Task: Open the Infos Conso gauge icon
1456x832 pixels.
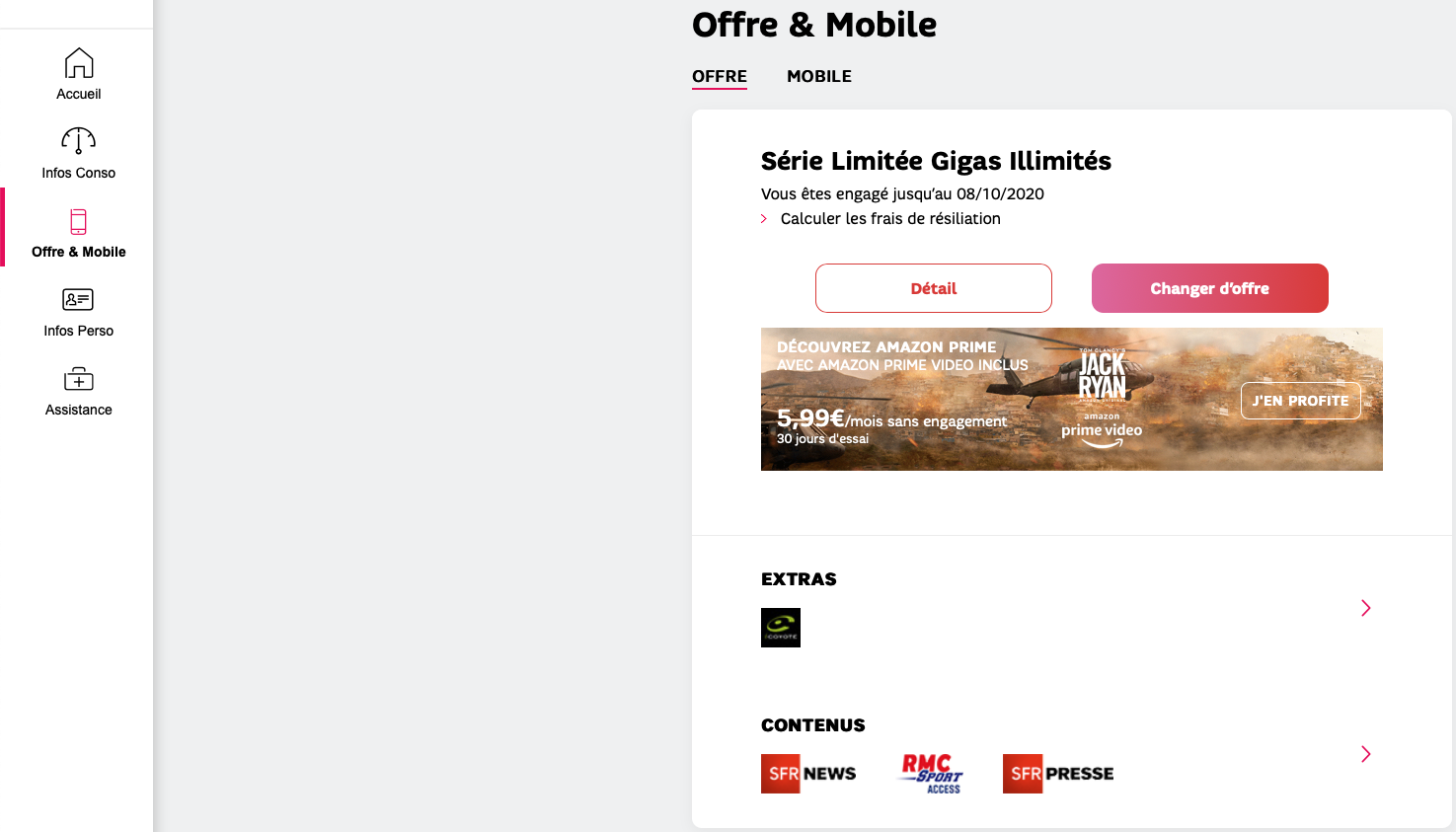Action: (79, 141)
